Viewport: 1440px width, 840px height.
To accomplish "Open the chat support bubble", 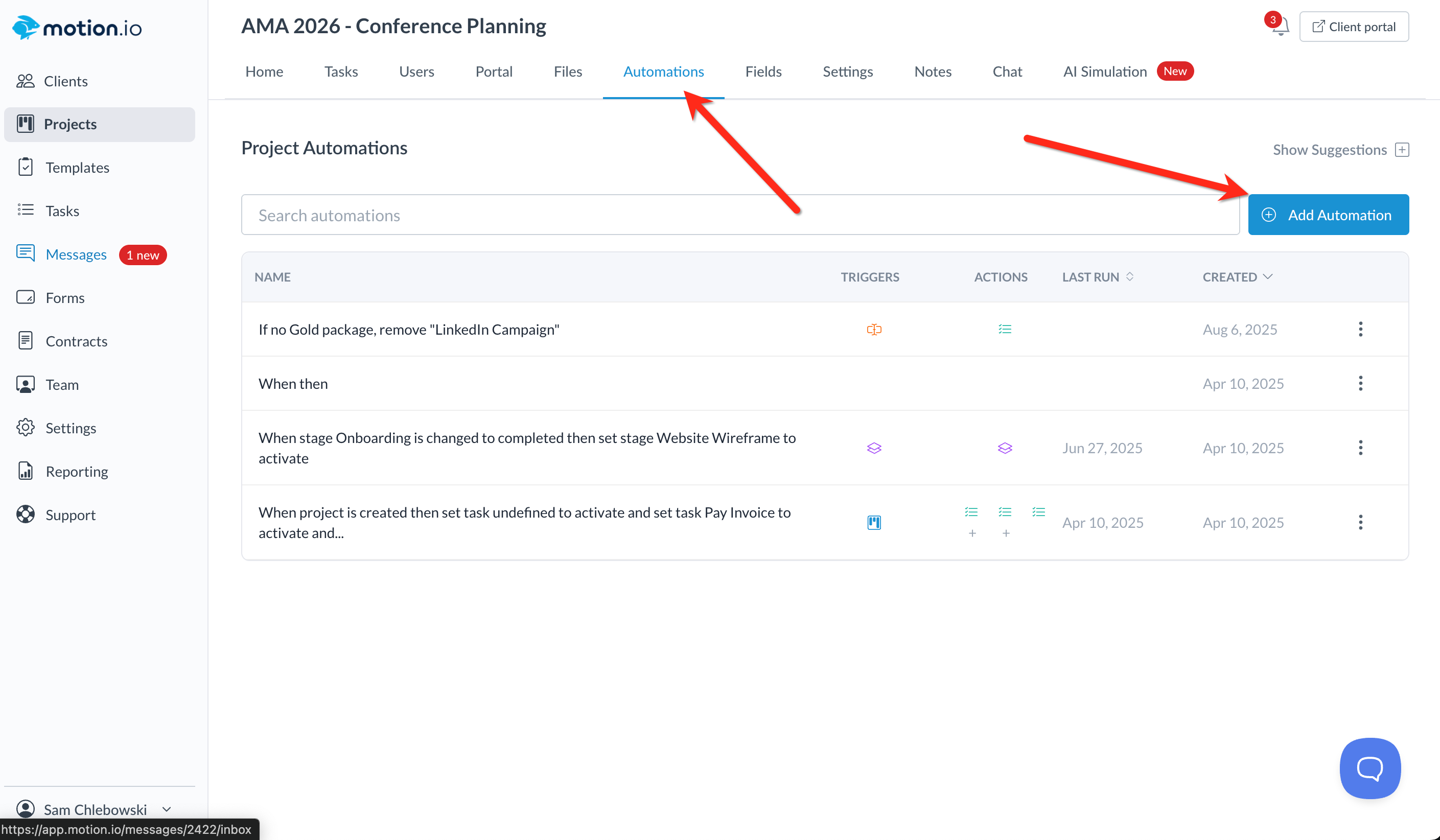I will tap(1369, 768).
